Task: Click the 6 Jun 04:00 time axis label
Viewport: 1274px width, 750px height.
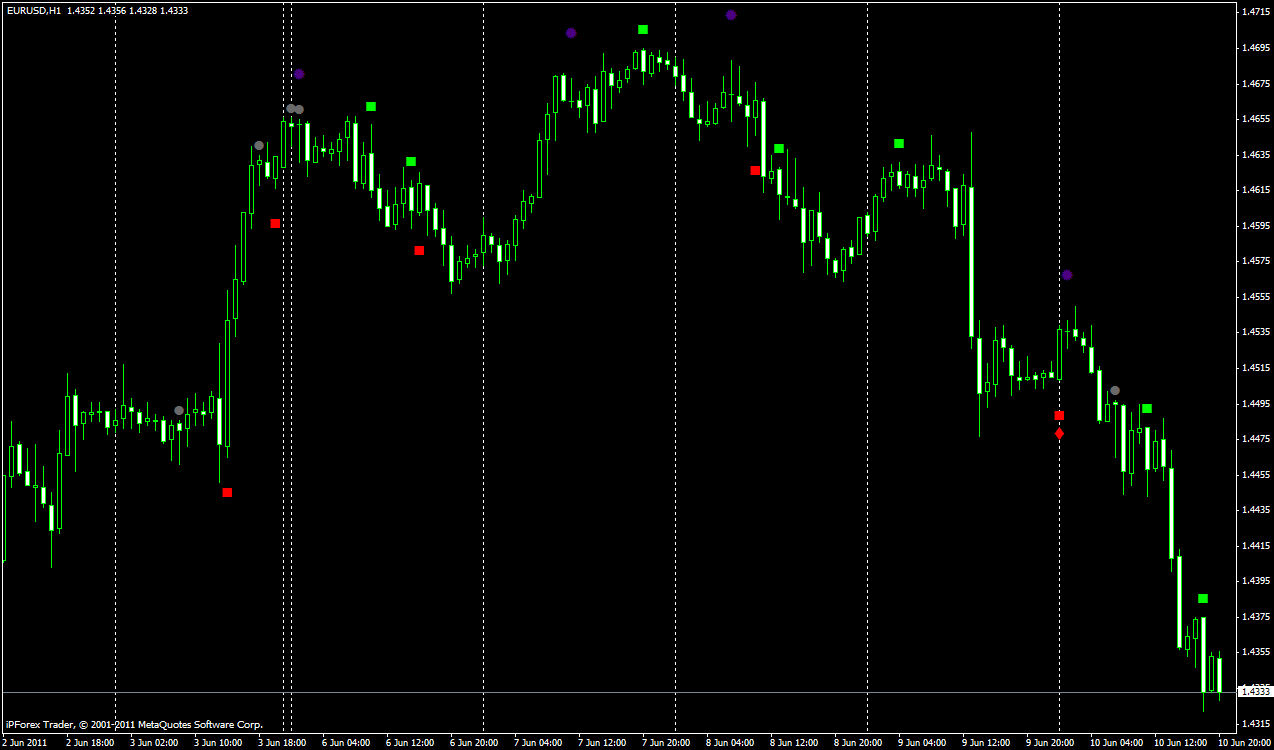Action: coord(345,743)
